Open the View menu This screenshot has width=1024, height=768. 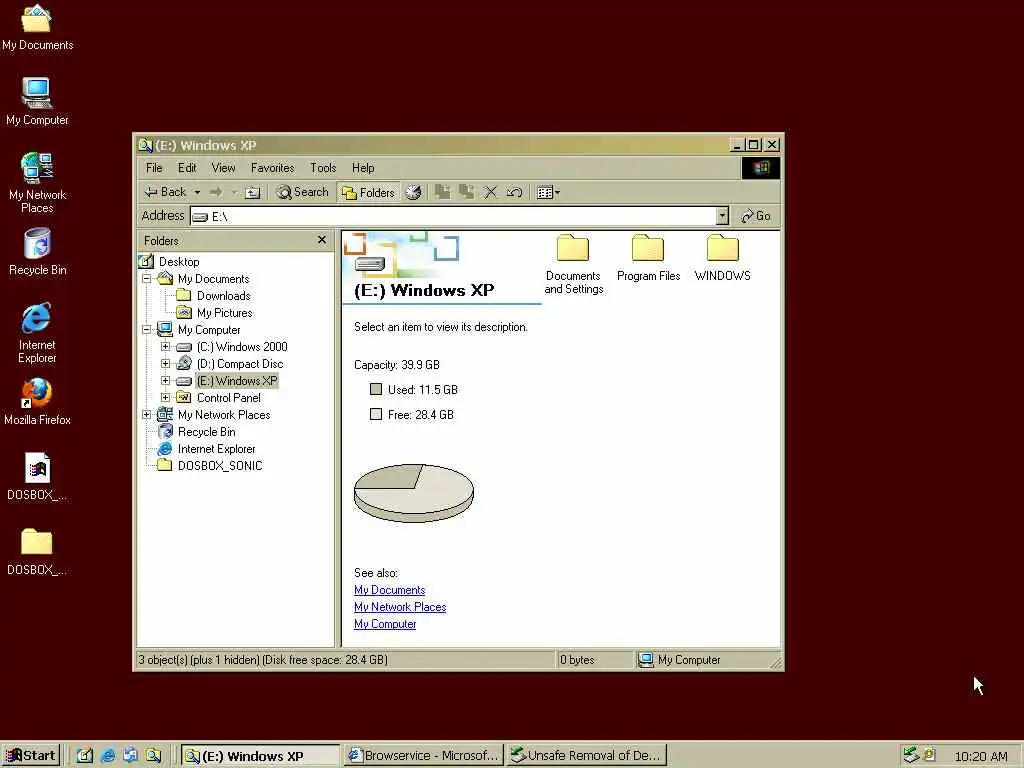[x=223, y=168]
